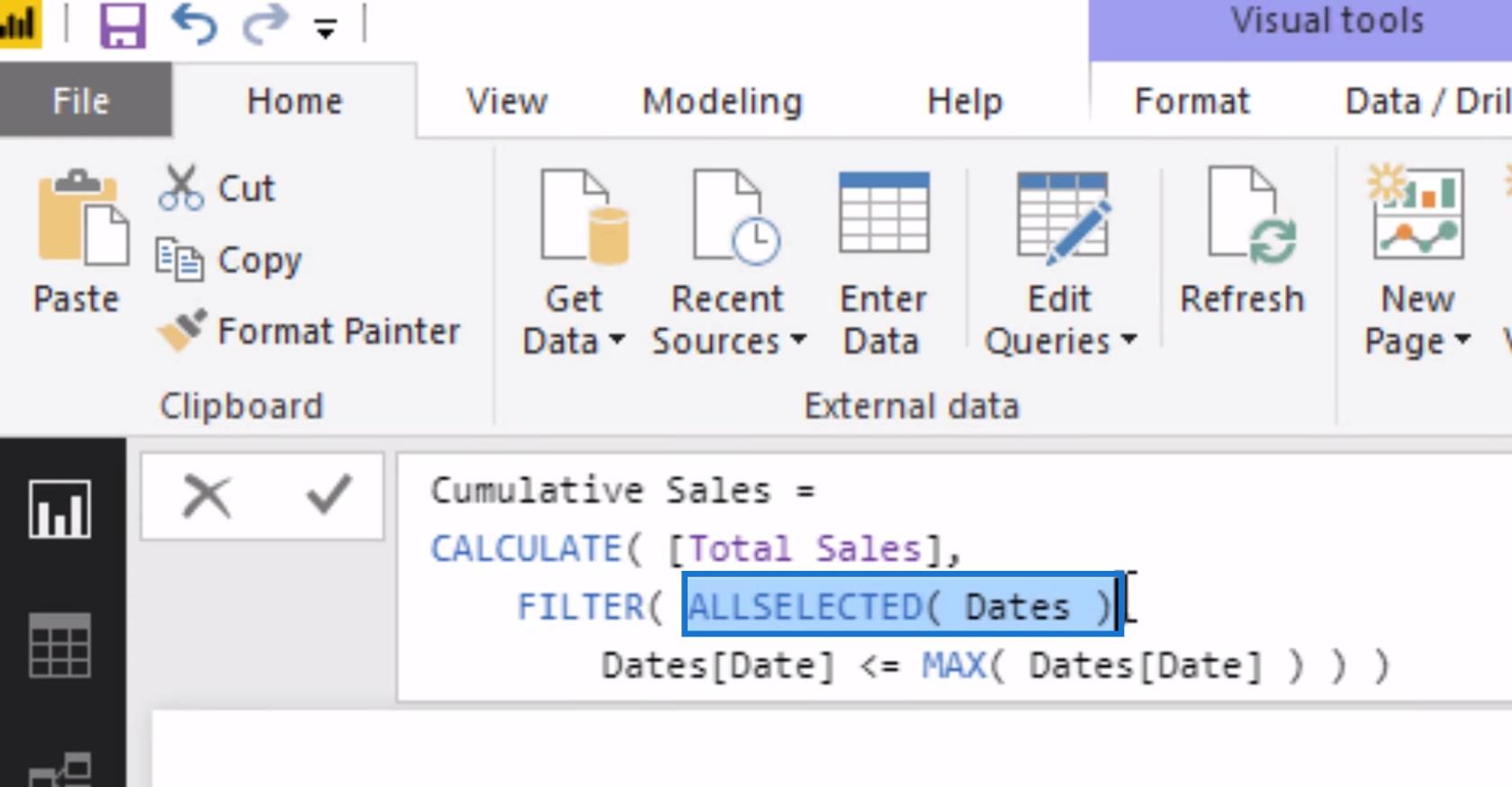Redo the last undone action
The width and height of the screenshot is (1512, 787).
[265, 23]
